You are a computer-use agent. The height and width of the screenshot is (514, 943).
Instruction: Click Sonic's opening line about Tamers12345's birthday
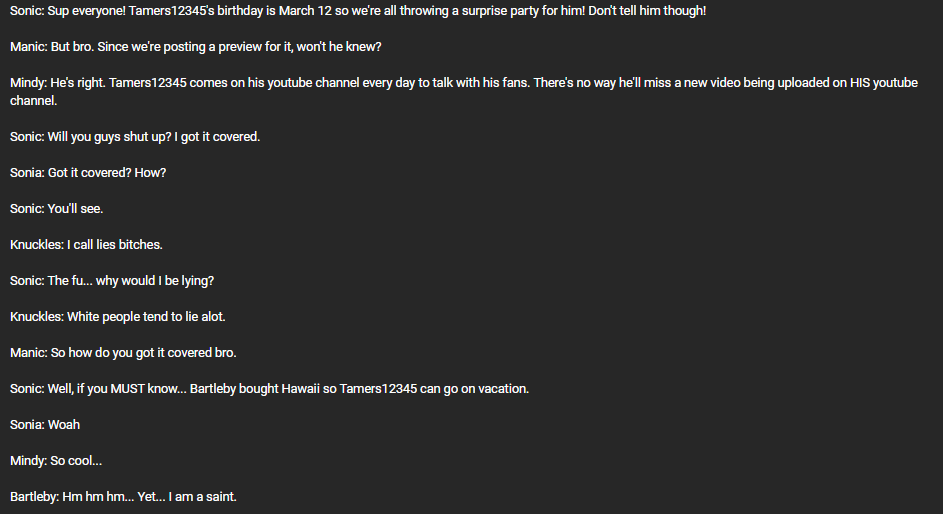(x=358, y=11)
